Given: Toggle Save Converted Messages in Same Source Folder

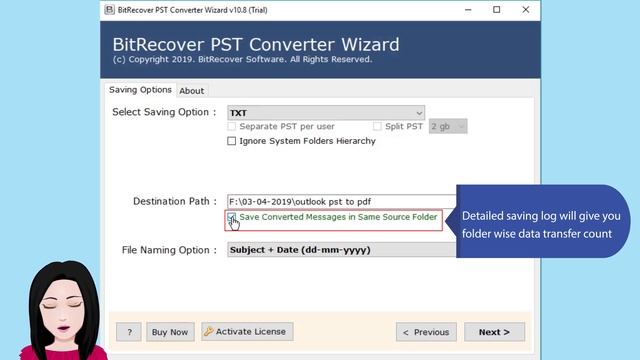Looking at the screenshot, I should 231,217.
